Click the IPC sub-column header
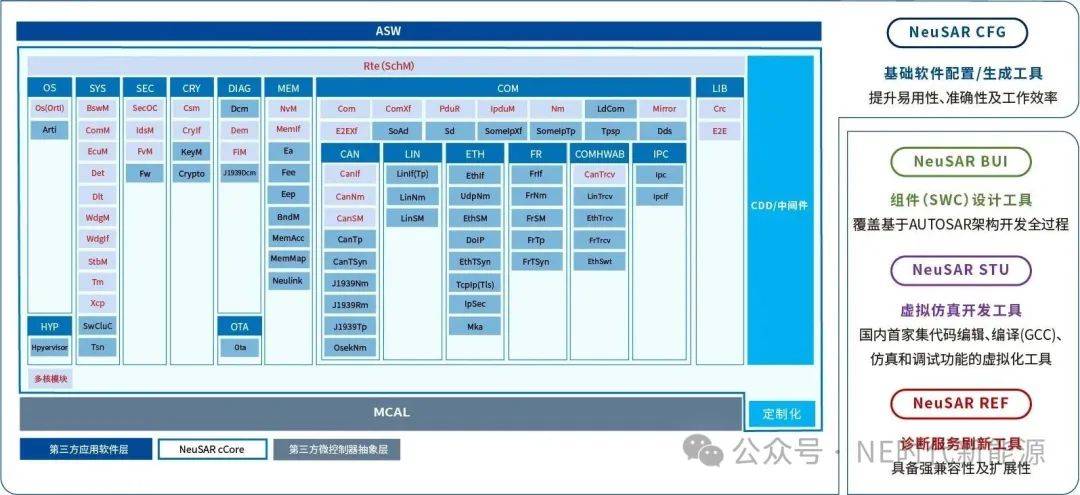The height and width of the screenshot is (495, 1080). (661, 154)
